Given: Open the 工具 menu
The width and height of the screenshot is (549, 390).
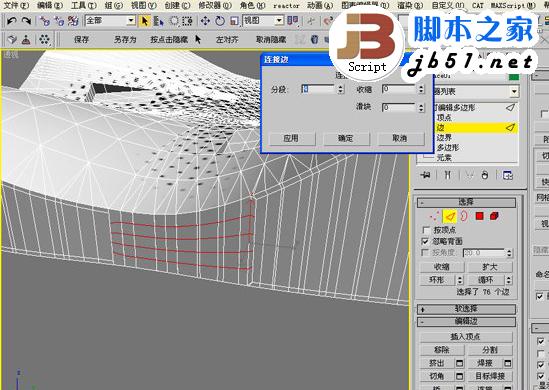Looking at the screenshot, I should pos(84,6).
